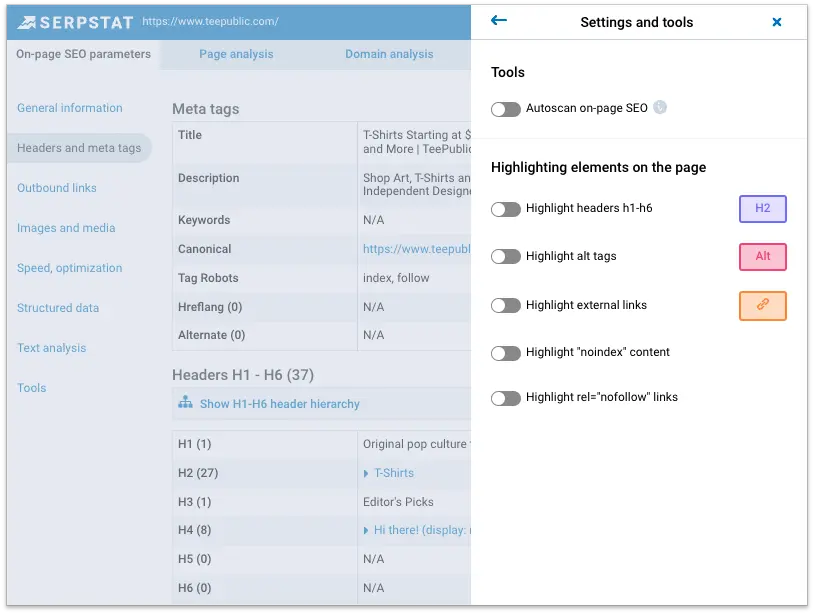Enable Autoscan on-page SEO toggle
Screen dimensions: 814x614
506,109
